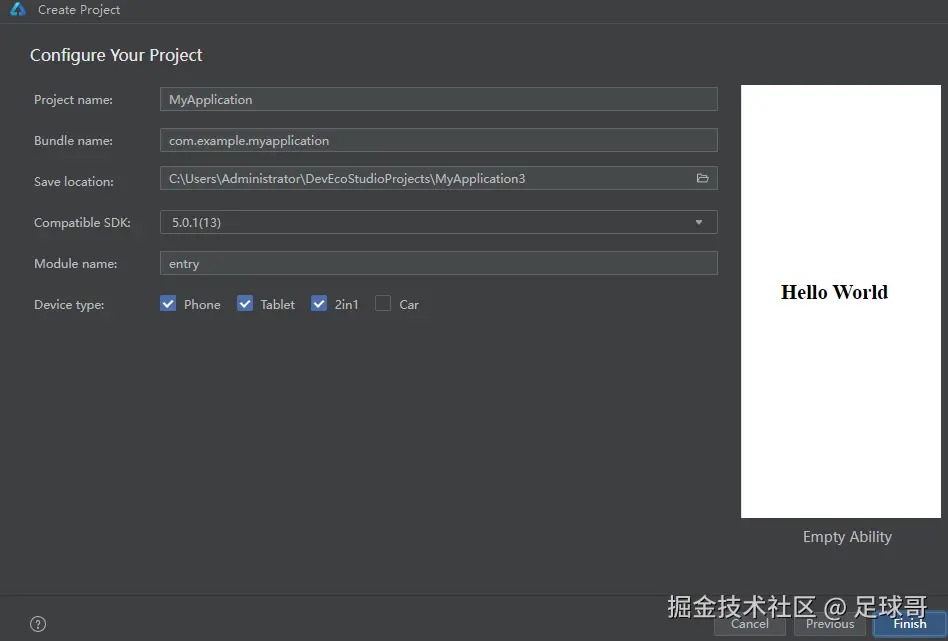This screenshot has width=948, height=641.
Task: Click the Compatible SDK label
Action: point(82,223)
